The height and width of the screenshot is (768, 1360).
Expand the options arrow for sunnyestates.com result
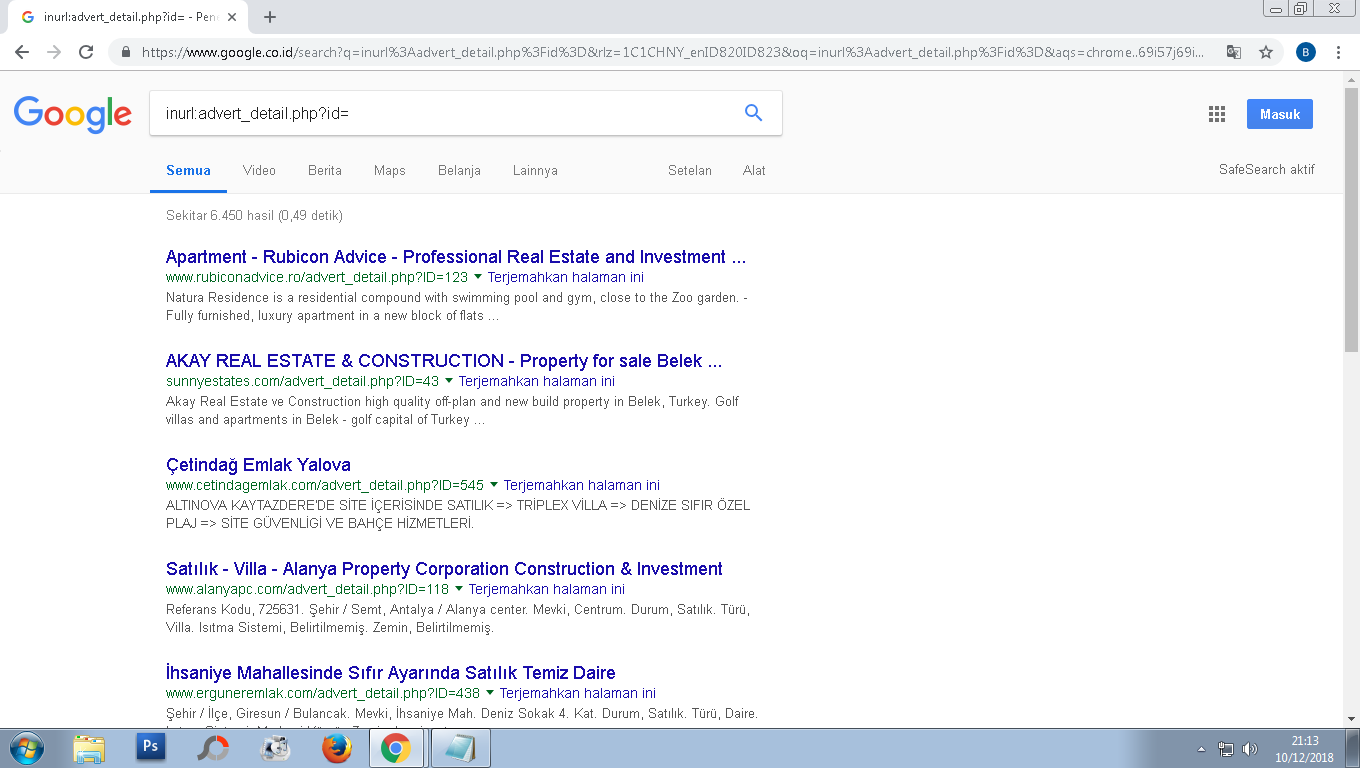click(x=449, y=381)
